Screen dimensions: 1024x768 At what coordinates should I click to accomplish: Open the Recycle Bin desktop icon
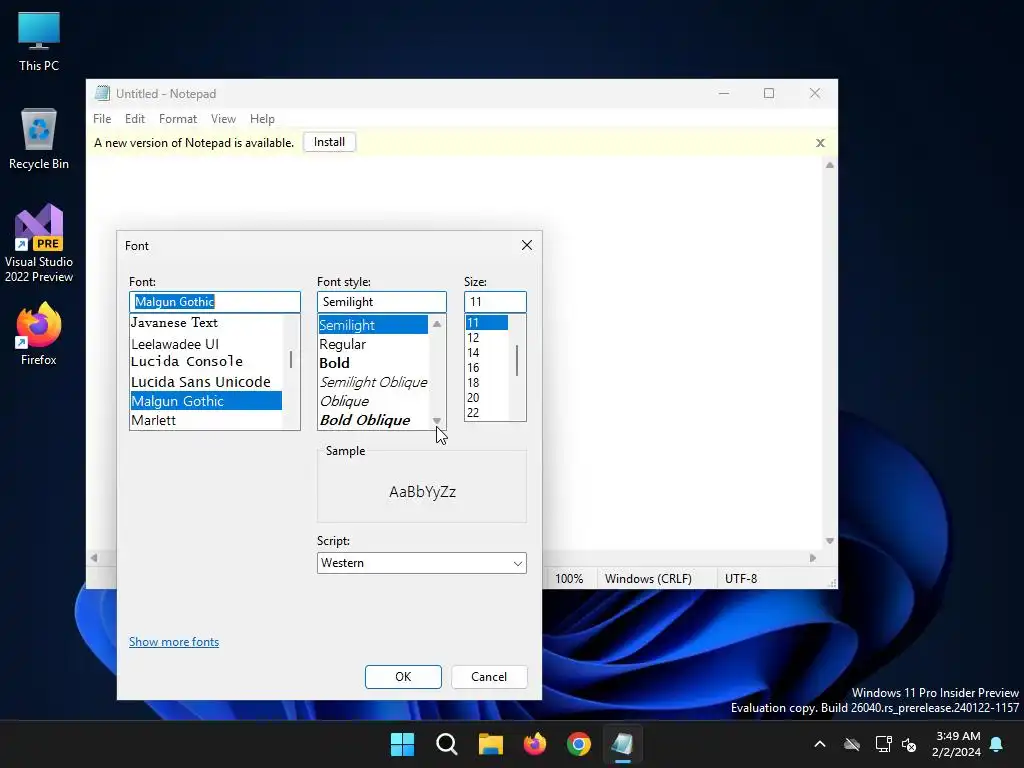39,138
